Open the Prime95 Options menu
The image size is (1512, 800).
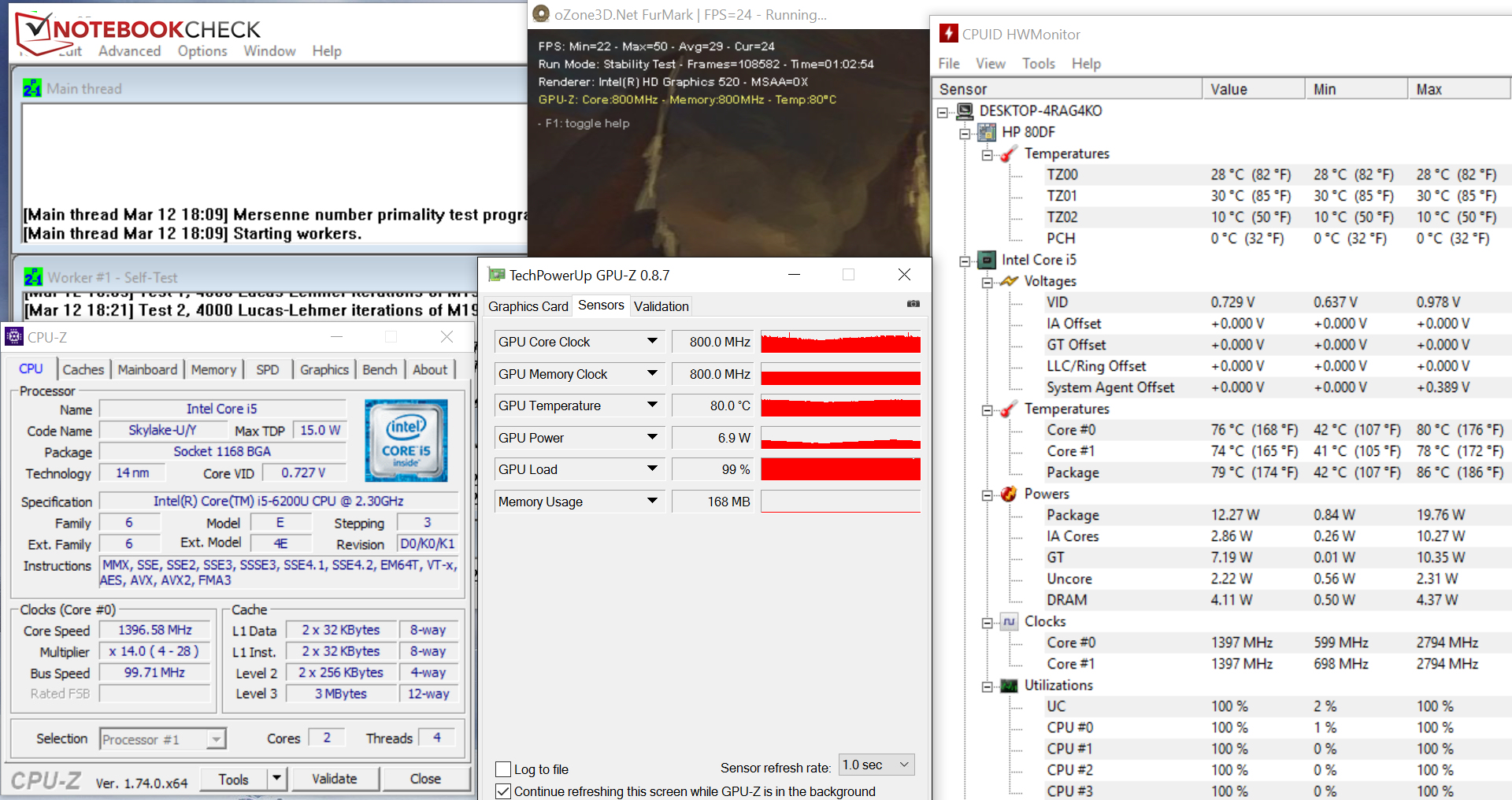pos(202,51)
